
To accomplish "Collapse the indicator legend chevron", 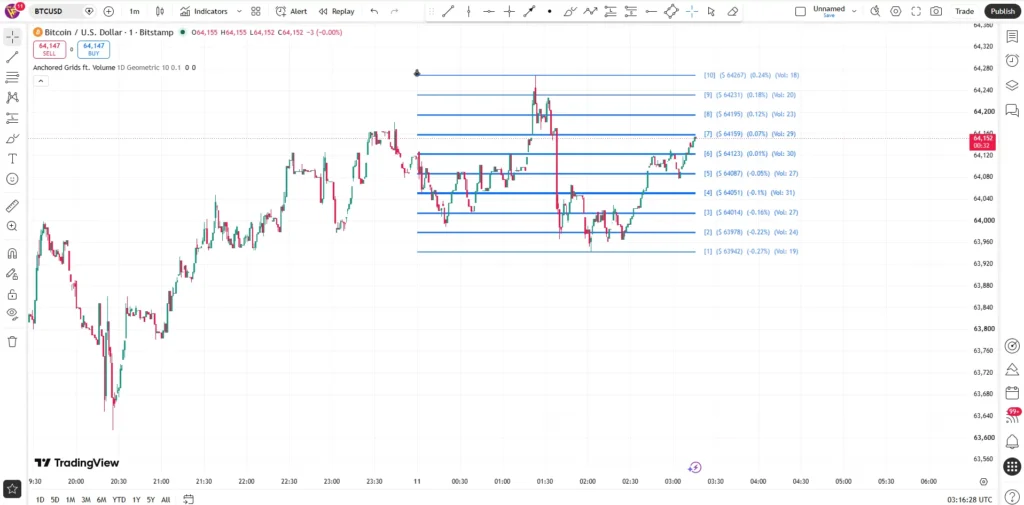I will (x=40, y=81).
